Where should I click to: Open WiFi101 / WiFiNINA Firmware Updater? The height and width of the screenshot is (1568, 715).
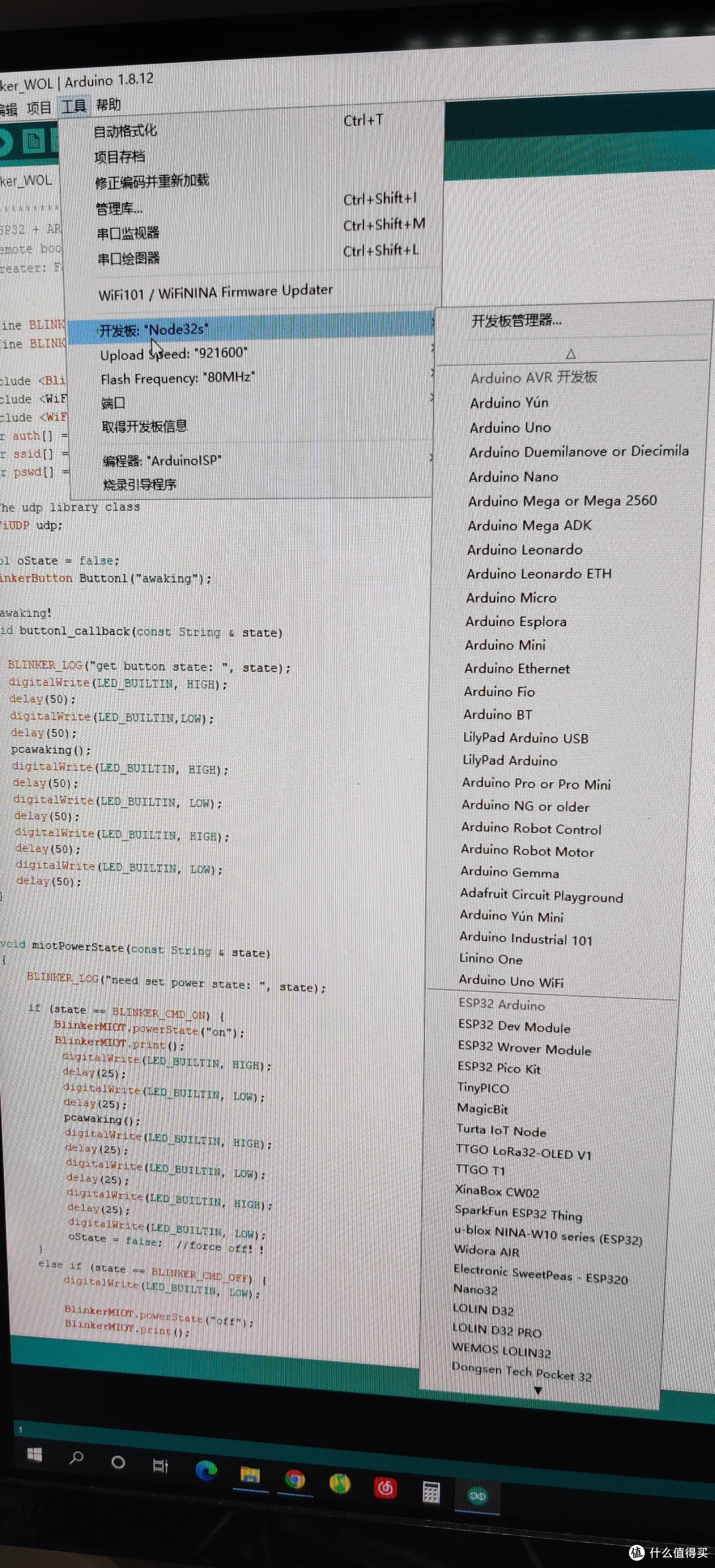216,292
